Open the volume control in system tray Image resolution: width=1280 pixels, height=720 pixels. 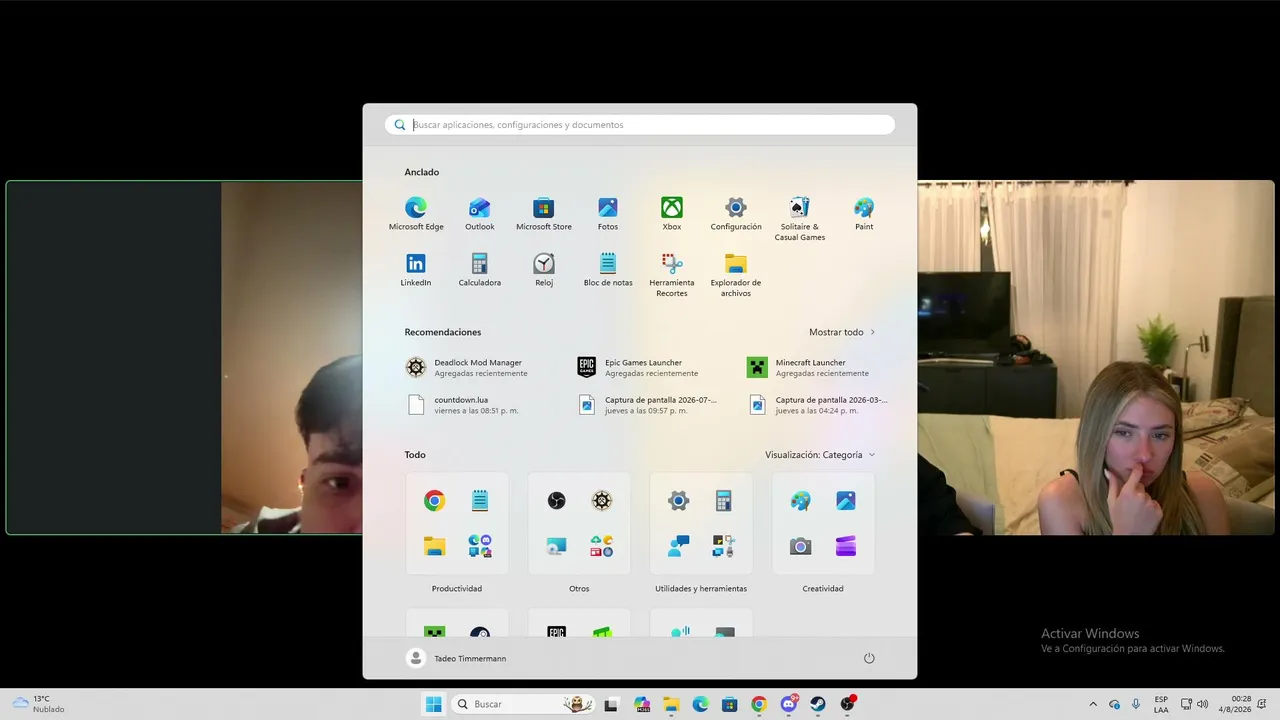coord(1202,704)
